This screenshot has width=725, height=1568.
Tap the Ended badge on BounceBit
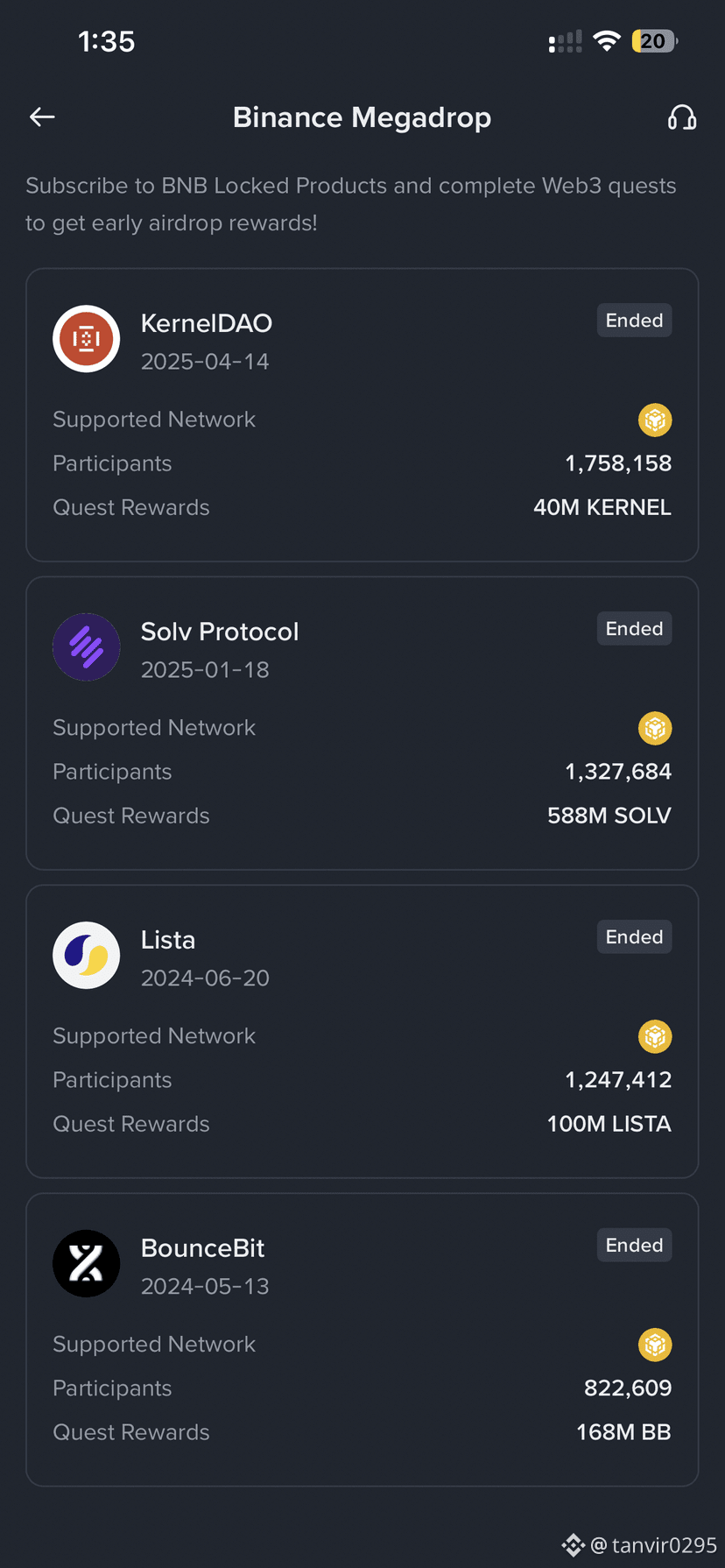click(635, 1246)
